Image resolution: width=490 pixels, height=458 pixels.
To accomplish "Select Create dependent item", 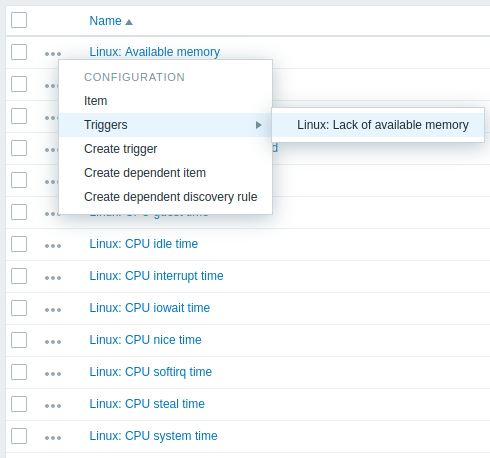I will [166, 173].
